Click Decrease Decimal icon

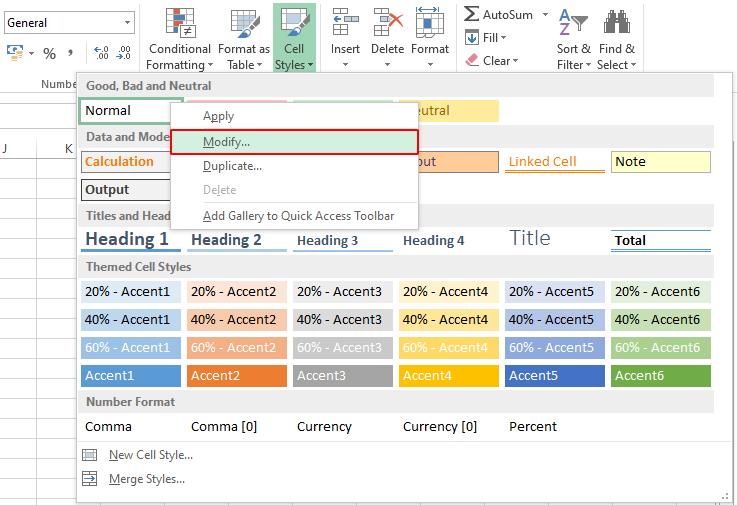(x=123, y=53)
